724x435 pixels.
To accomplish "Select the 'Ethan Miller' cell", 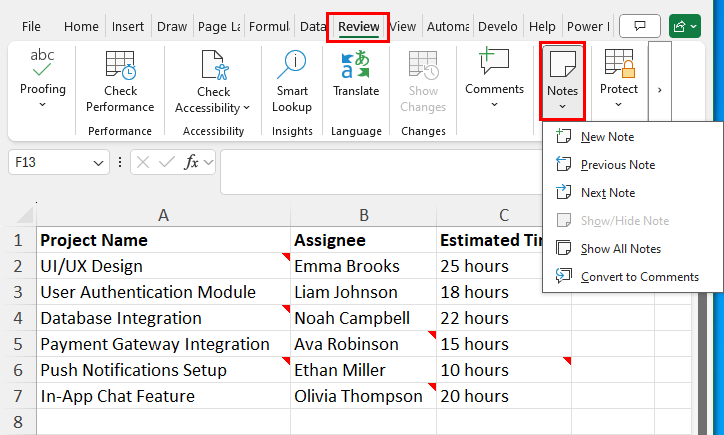I will [x=364, y=370].
